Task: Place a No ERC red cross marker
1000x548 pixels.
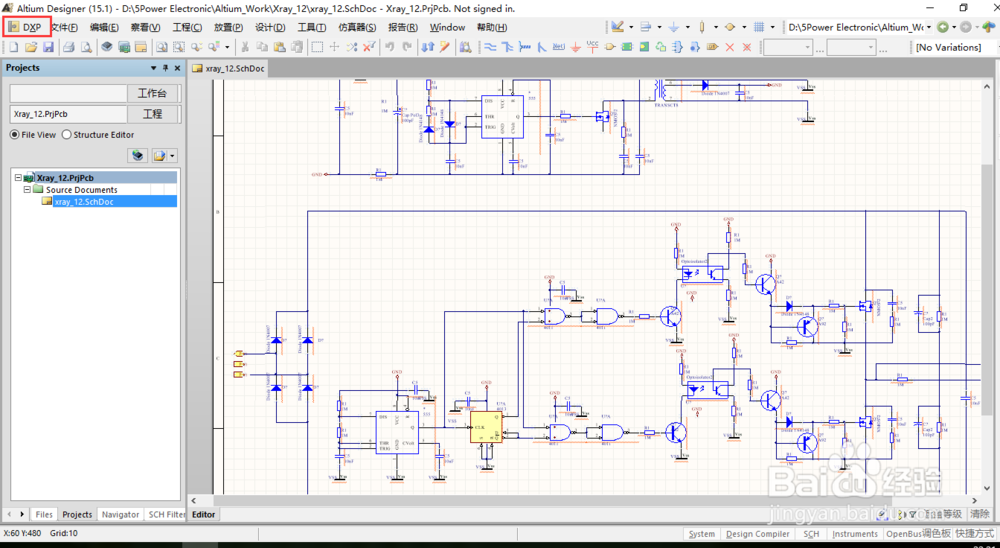Action: click(730, 47)
